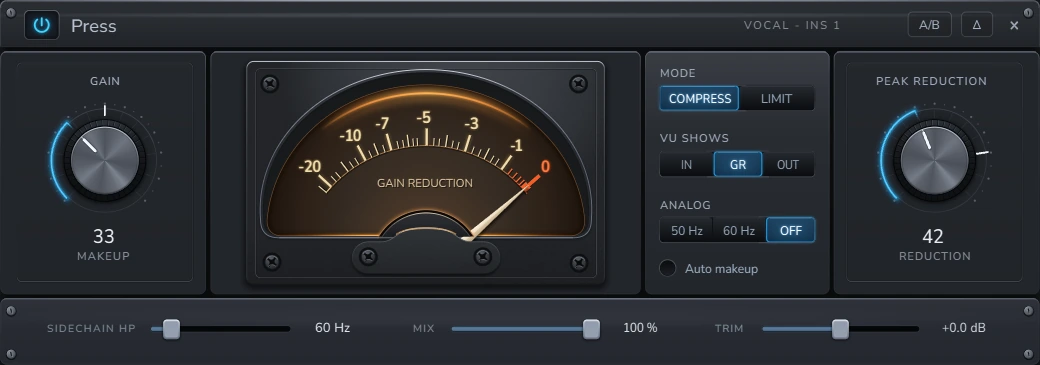Select COMPRESS mode
Viewport: 1040px width, 365px height.
point(700,99)
